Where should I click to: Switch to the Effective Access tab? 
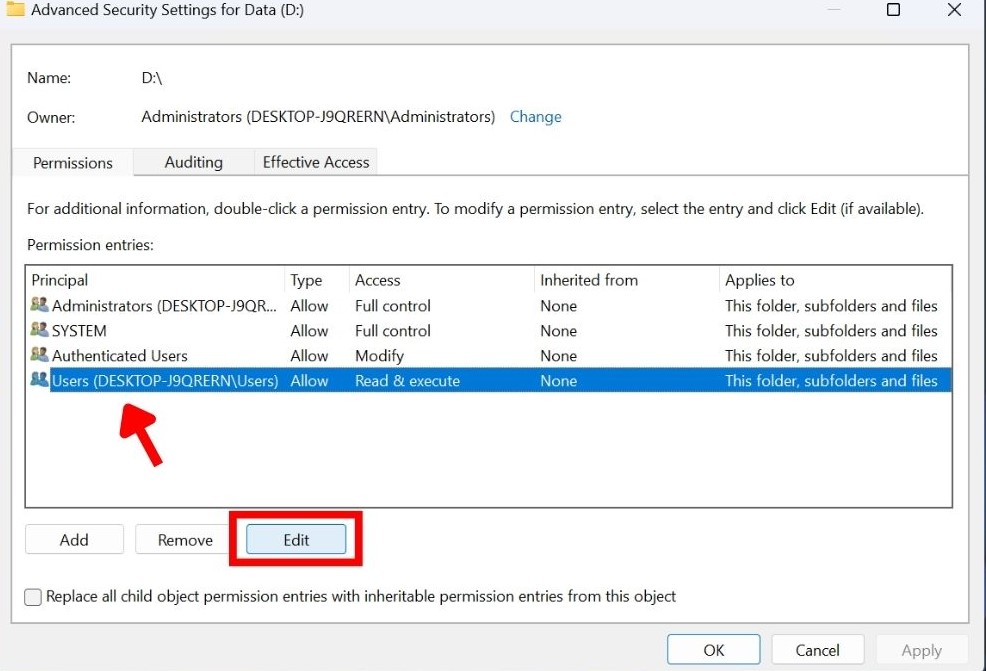click(315, 162)
